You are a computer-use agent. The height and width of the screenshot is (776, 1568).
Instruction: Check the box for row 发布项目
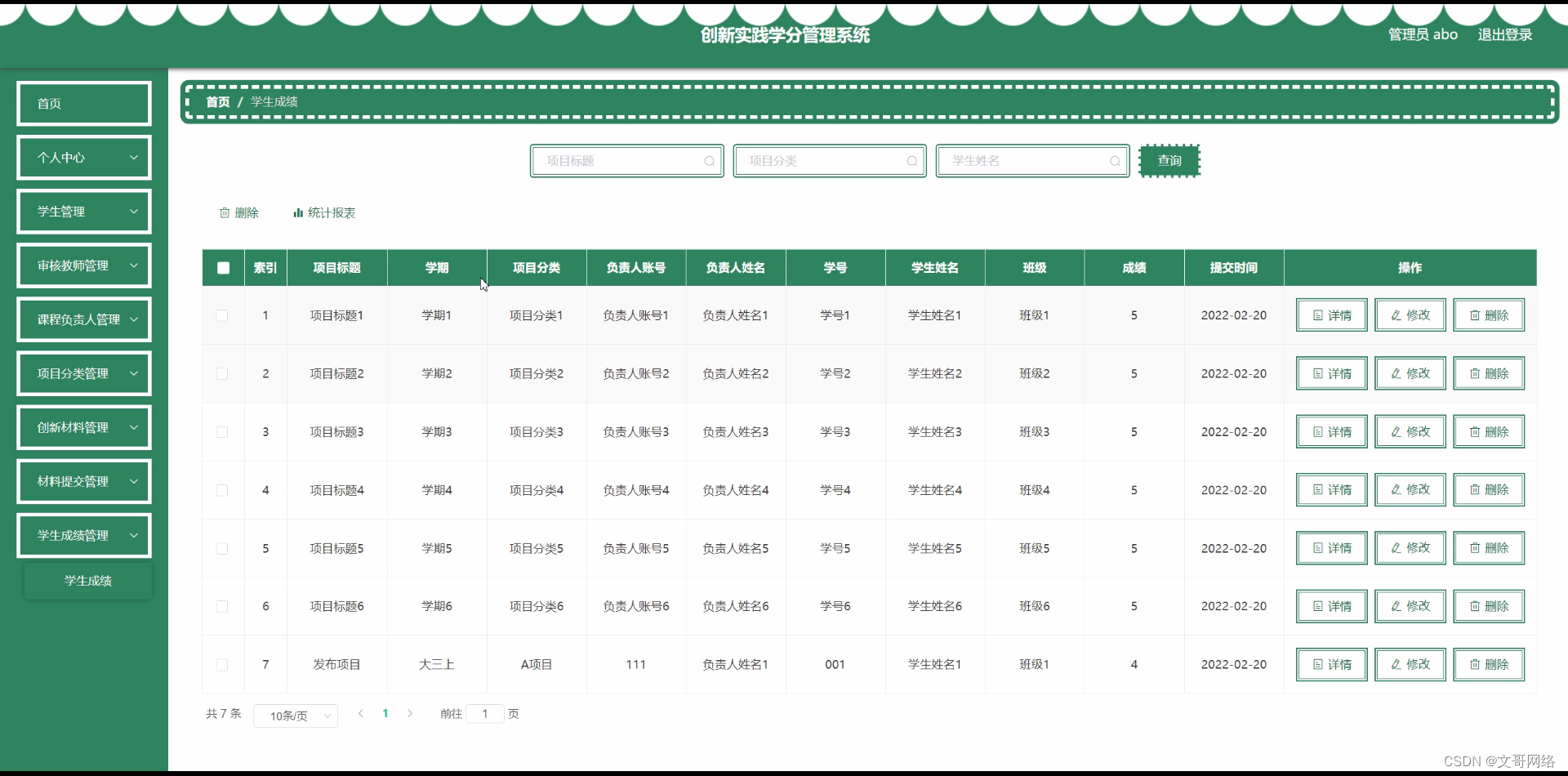tap(222, 665)
